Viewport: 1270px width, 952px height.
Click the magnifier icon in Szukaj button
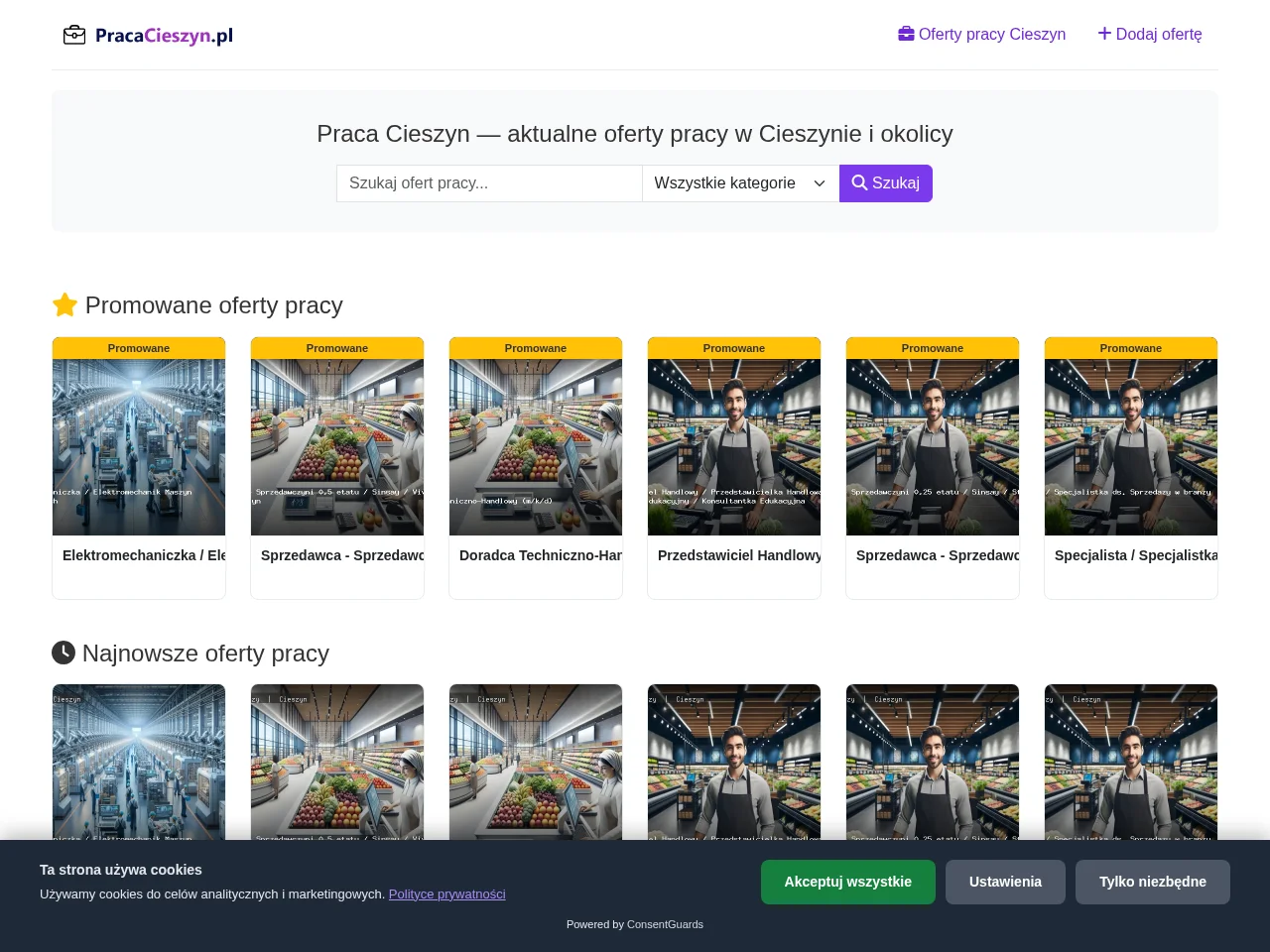point(859,182)
